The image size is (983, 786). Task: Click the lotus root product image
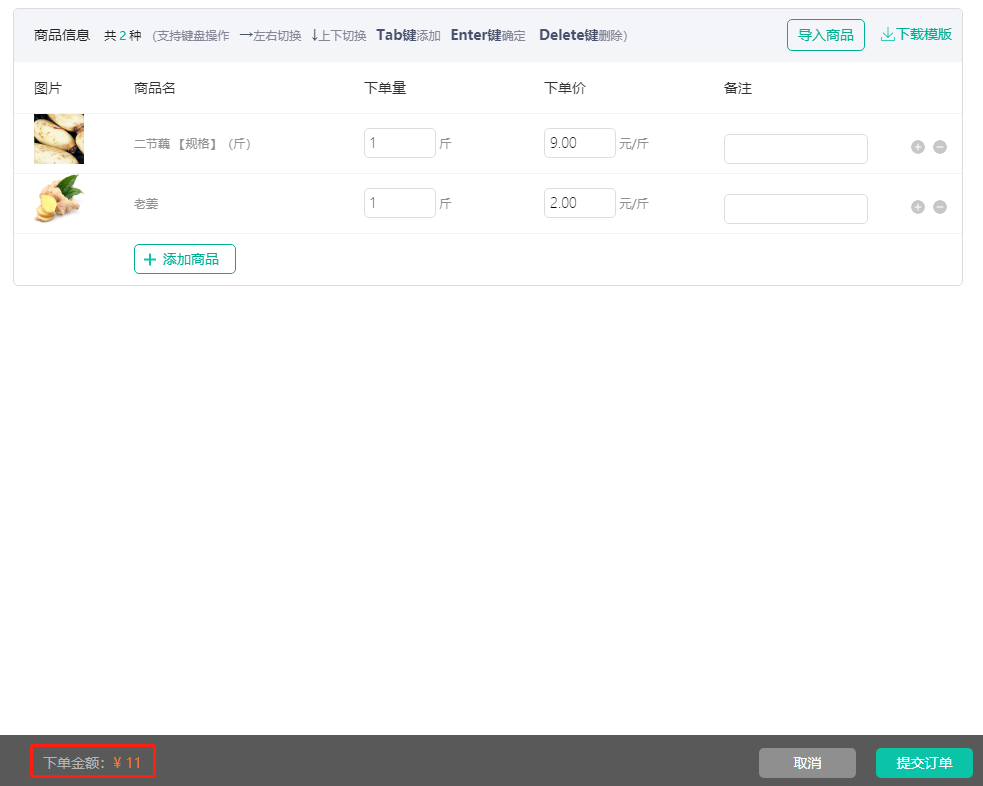(59, 139)
